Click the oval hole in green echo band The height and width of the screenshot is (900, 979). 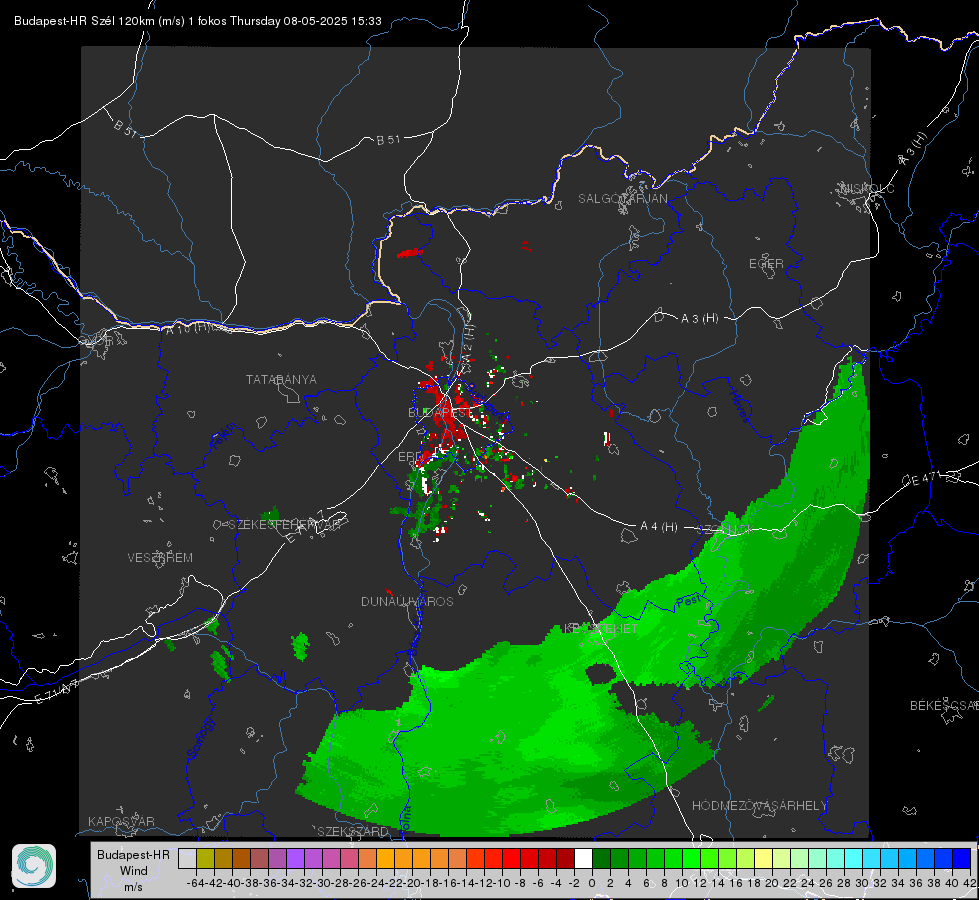point(601,674)
